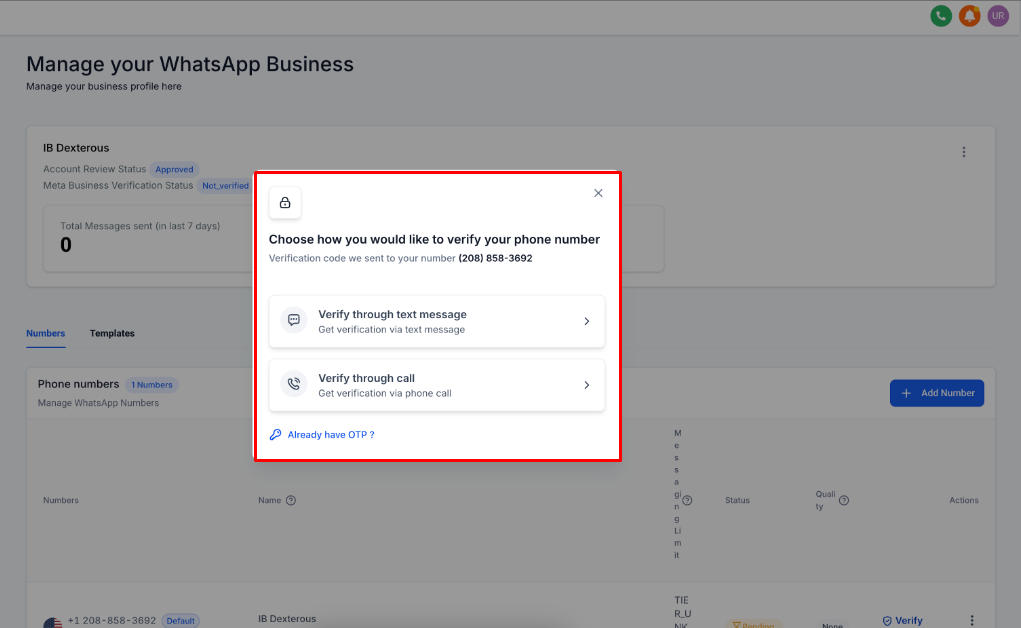The width and height of the screenshot is (1021, 628).
Task: Expand Verify through call chevron
Action: click(x=586, y=385)
